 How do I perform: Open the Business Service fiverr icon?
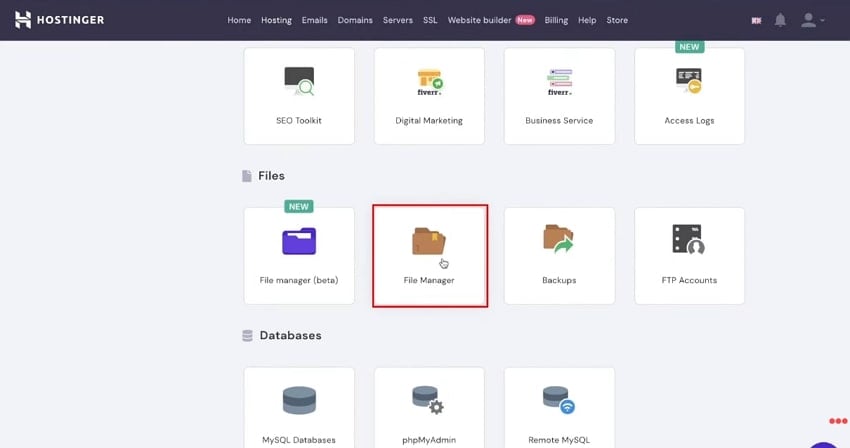point(559,82)
